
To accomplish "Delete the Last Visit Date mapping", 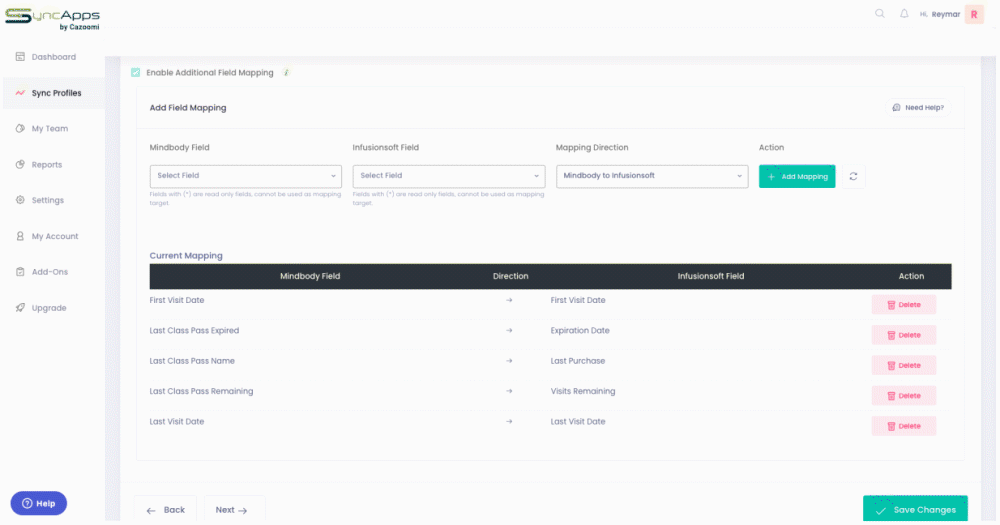I will coord(904,426).
